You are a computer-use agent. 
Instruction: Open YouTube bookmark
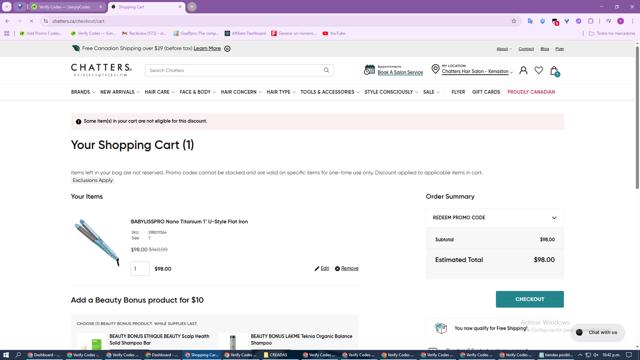pos(334,33)
